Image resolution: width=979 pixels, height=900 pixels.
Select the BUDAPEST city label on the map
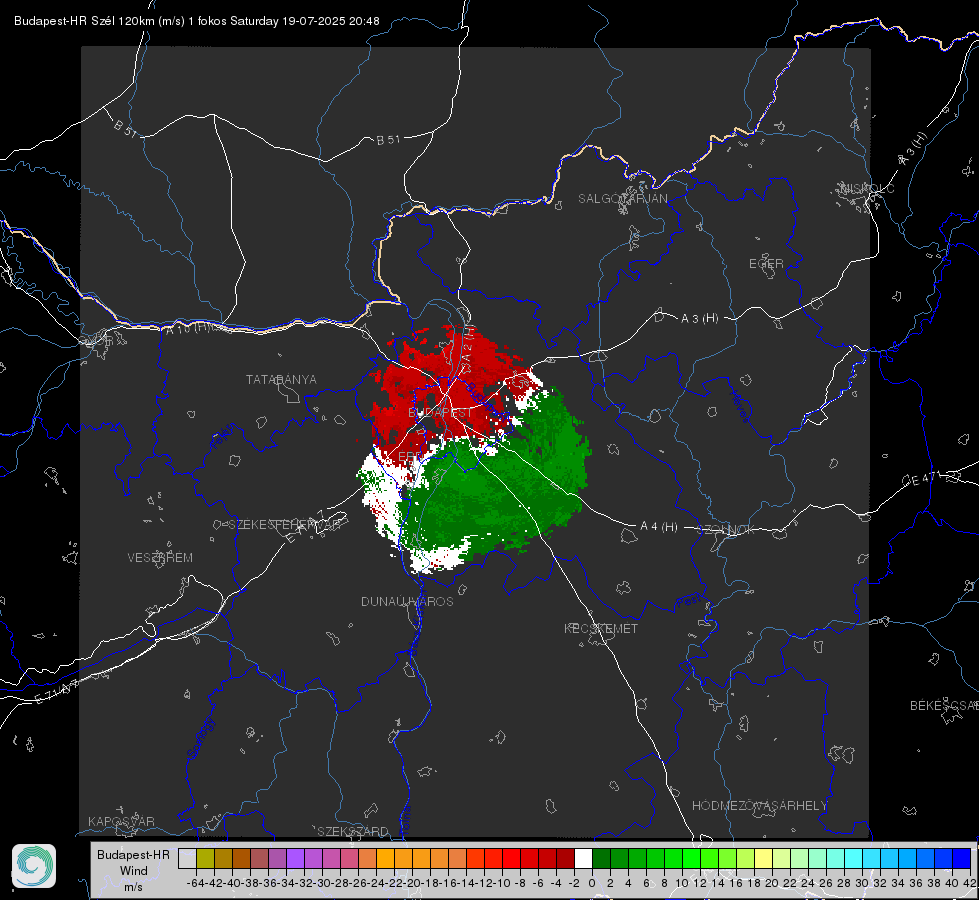440,413
